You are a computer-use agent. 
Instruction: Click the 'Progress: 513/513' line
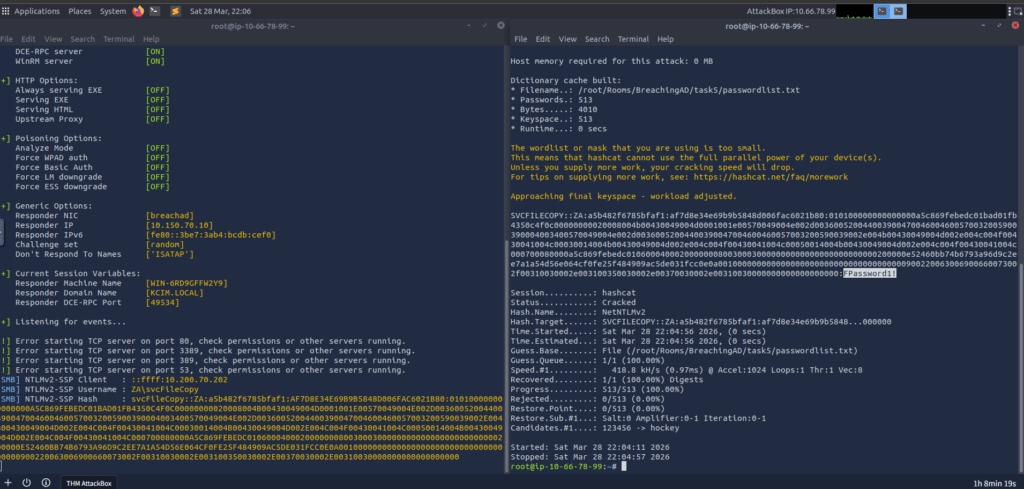(x=598, y=389)
